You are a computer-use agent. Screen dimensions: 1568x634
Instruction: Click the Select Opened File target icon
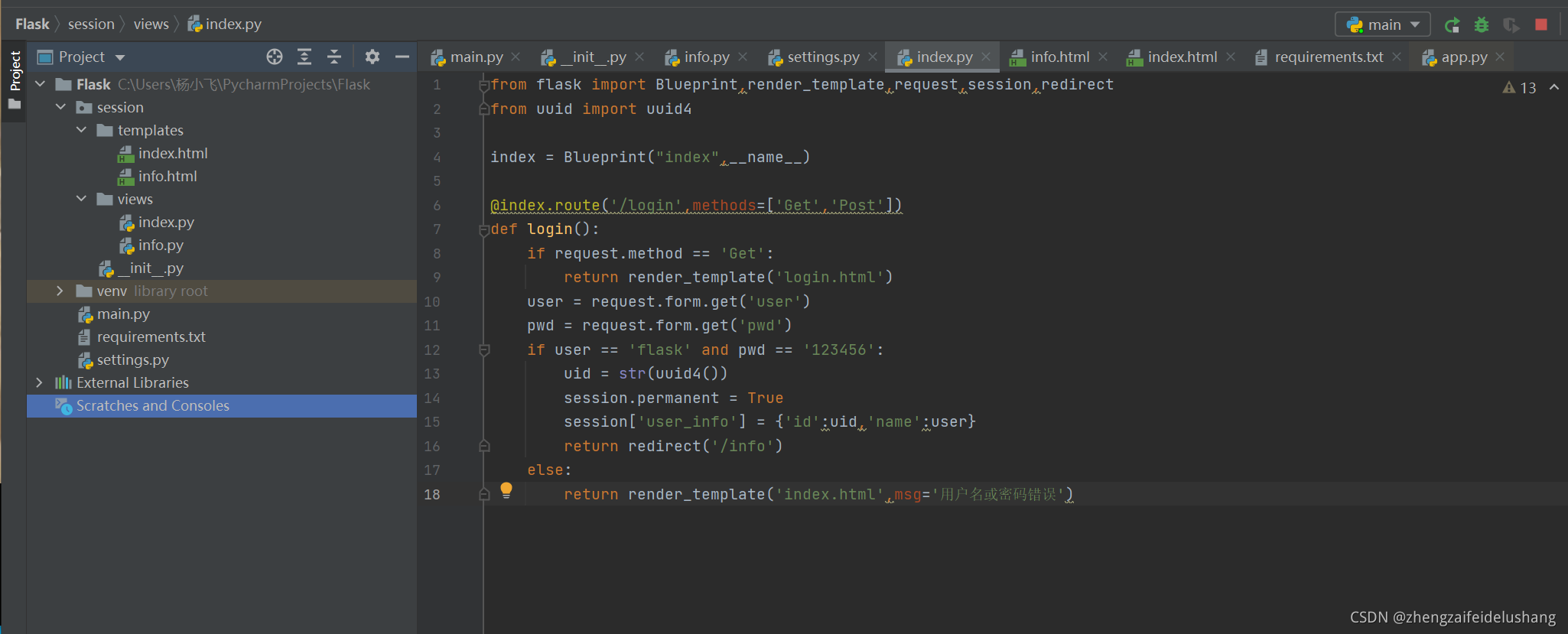(275, 57)
